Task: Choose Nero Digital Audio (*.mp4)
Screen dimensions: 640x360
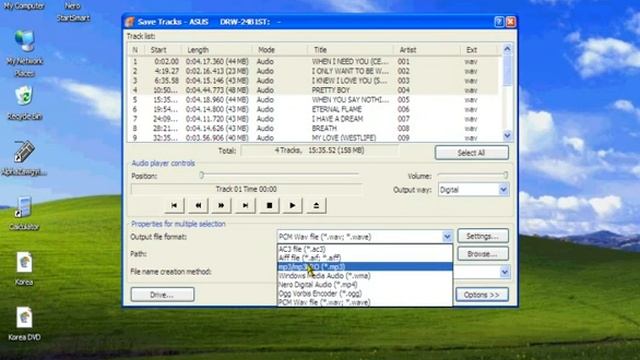Action: pos(364,284)
